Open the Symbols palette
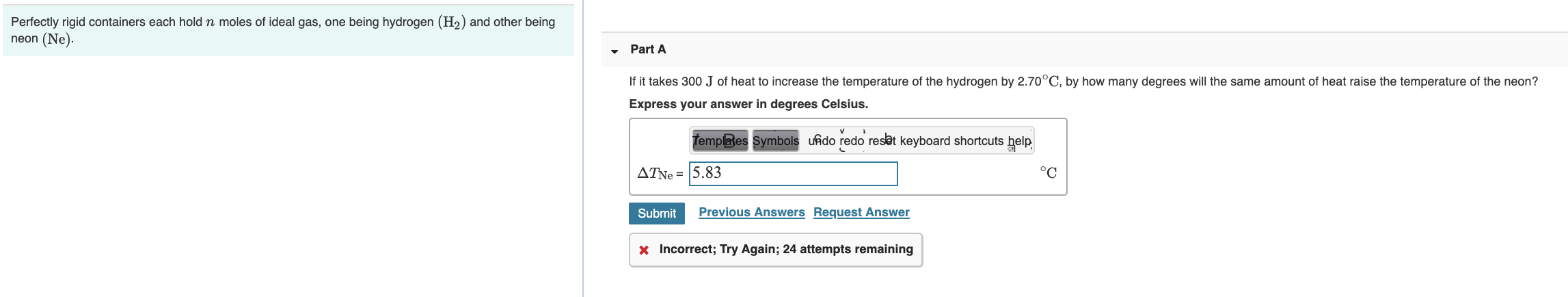Image resolution: width=1568 pixels, height=297 pixels. click(776, 141)
